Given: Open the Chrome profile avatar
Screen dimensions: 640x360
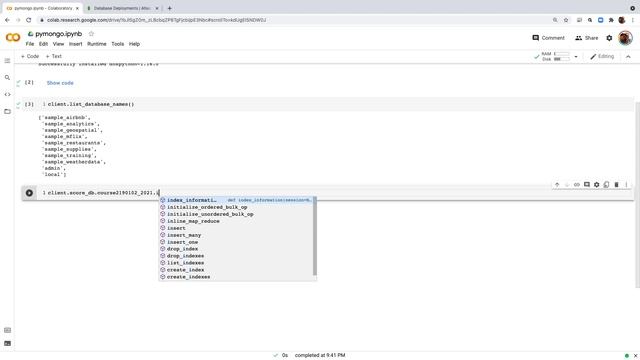Looking at the screenshot, I should coord(622,20).
